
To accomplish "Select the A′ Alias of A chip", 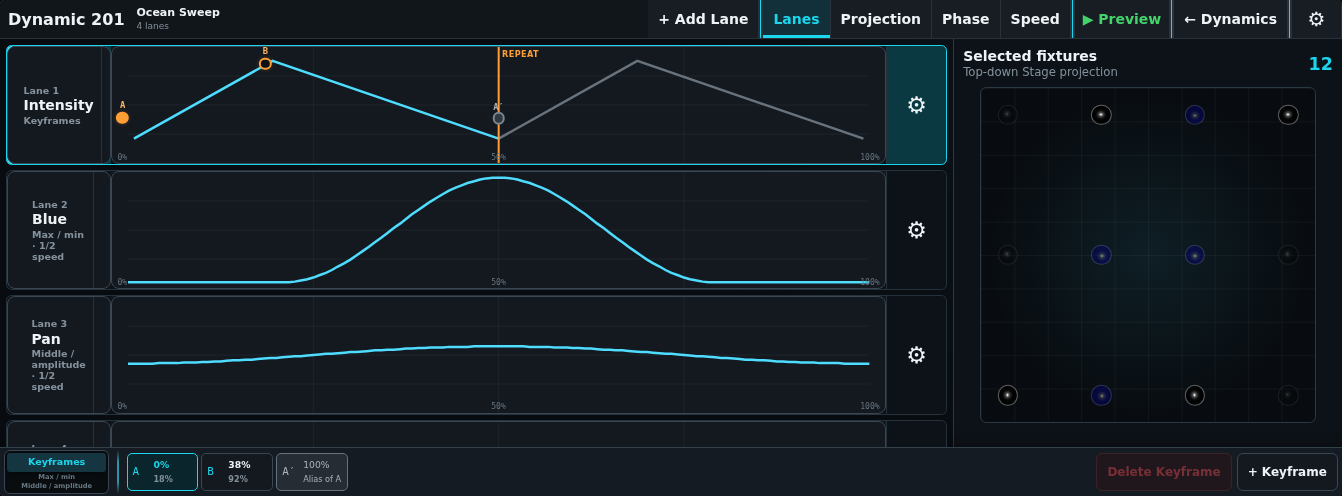I will (312, 472).
